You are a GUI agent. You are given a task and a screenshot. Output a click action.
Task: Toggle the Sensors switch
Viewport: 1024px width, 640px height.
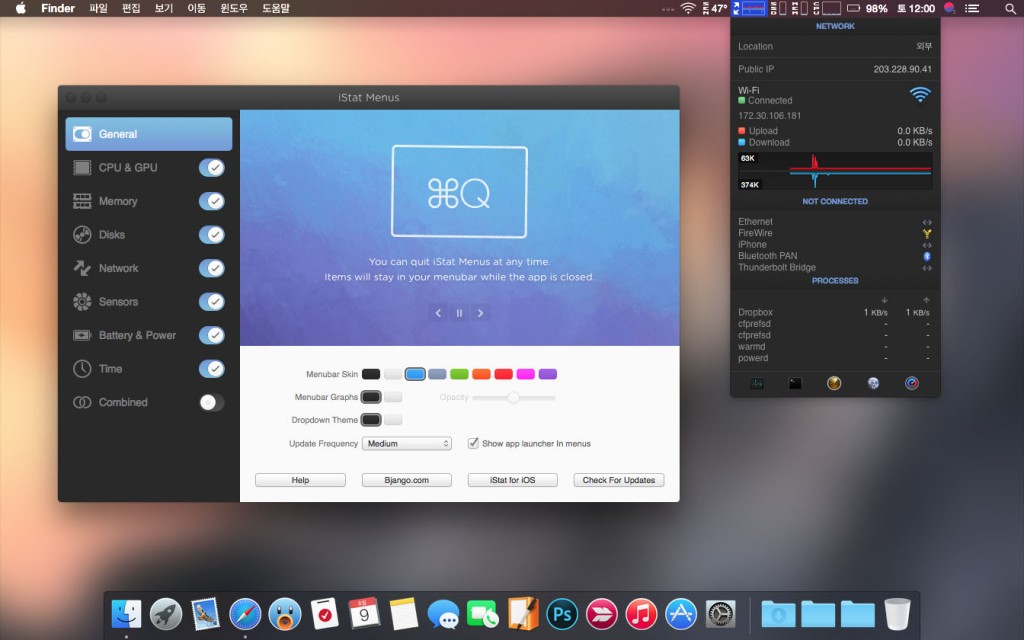[x=212, y=302]
